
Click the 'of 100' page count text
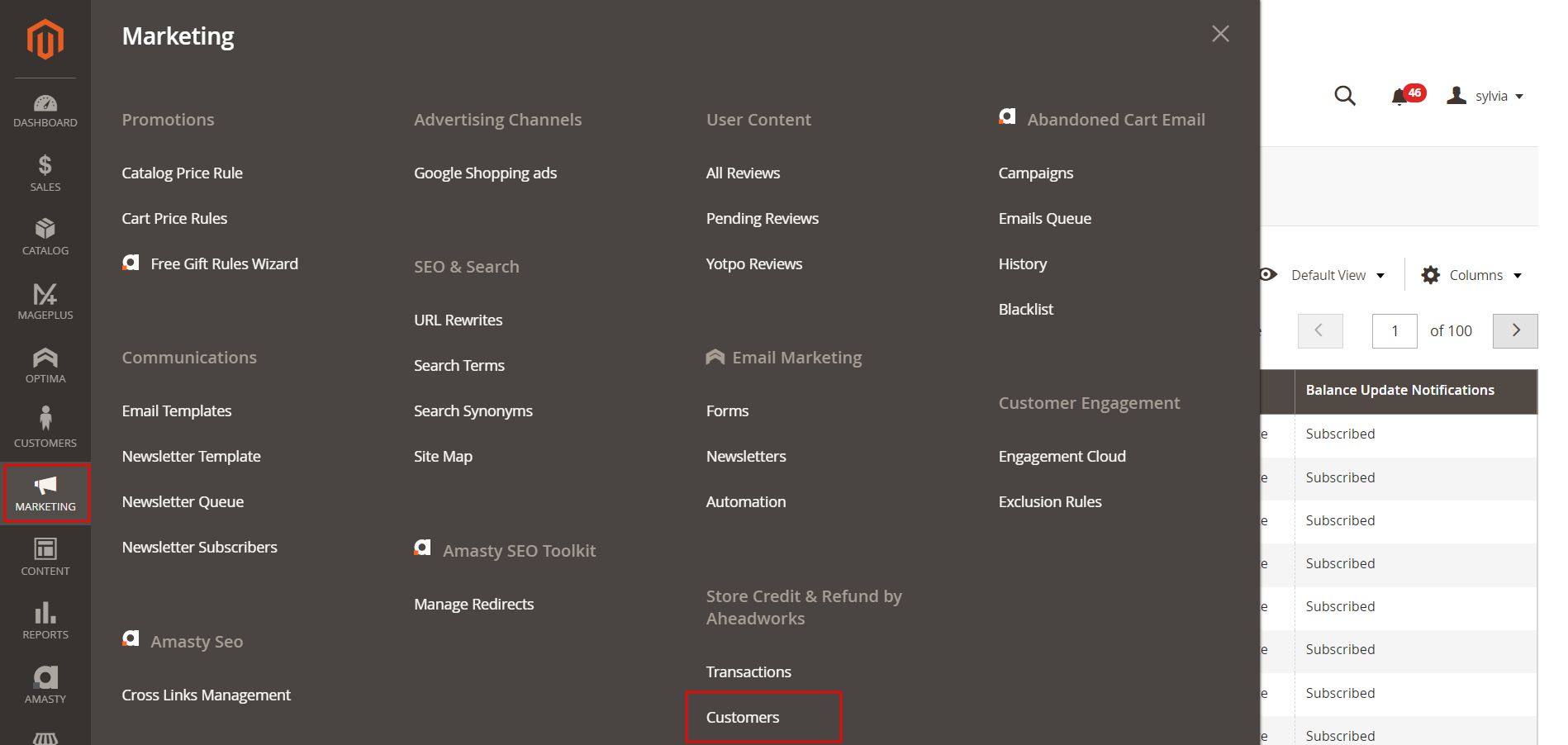pos(1452,330)
